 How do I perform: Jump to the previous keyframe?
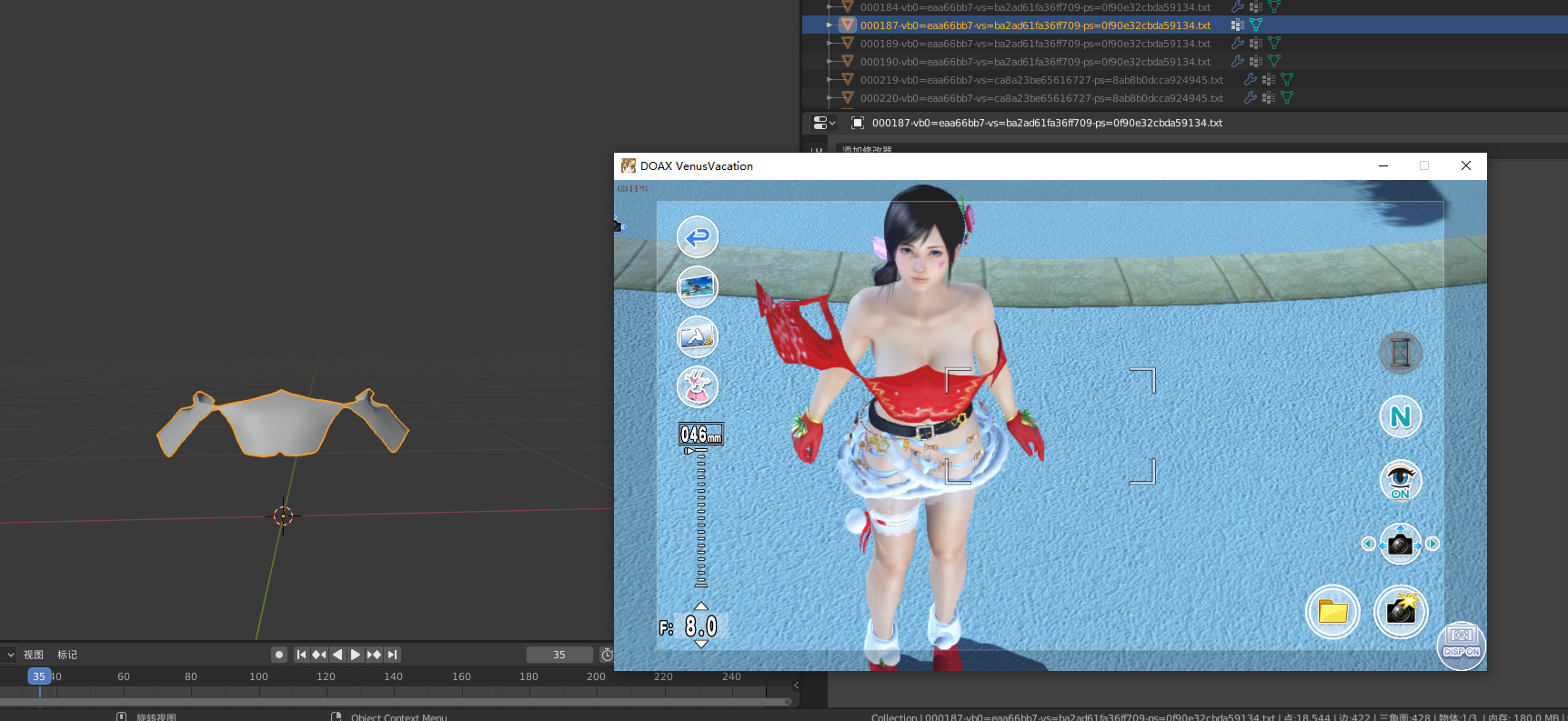pyautogui.click(x=319, y=655)
